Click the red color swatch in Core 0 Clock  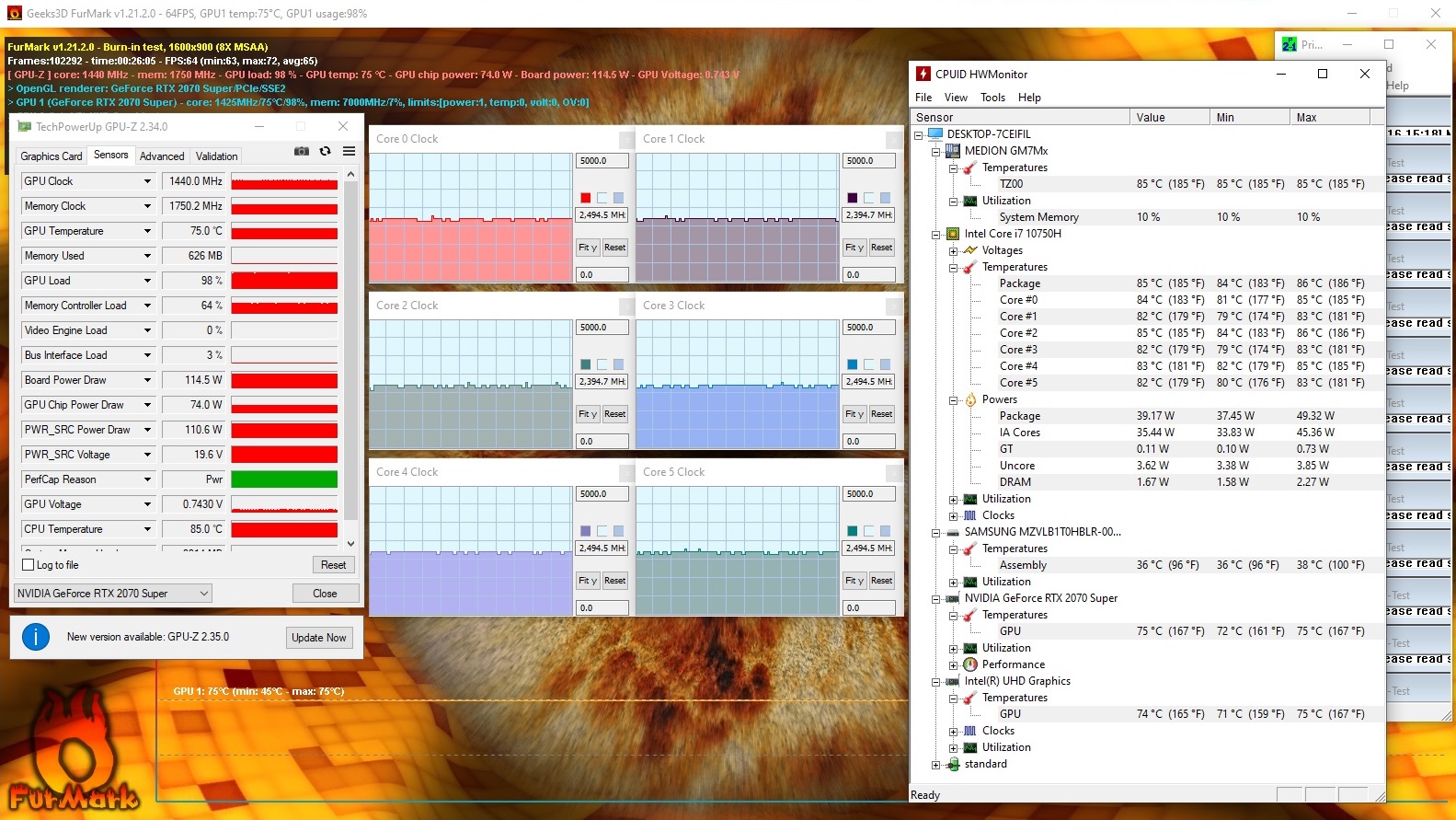[x=586, y=198]
